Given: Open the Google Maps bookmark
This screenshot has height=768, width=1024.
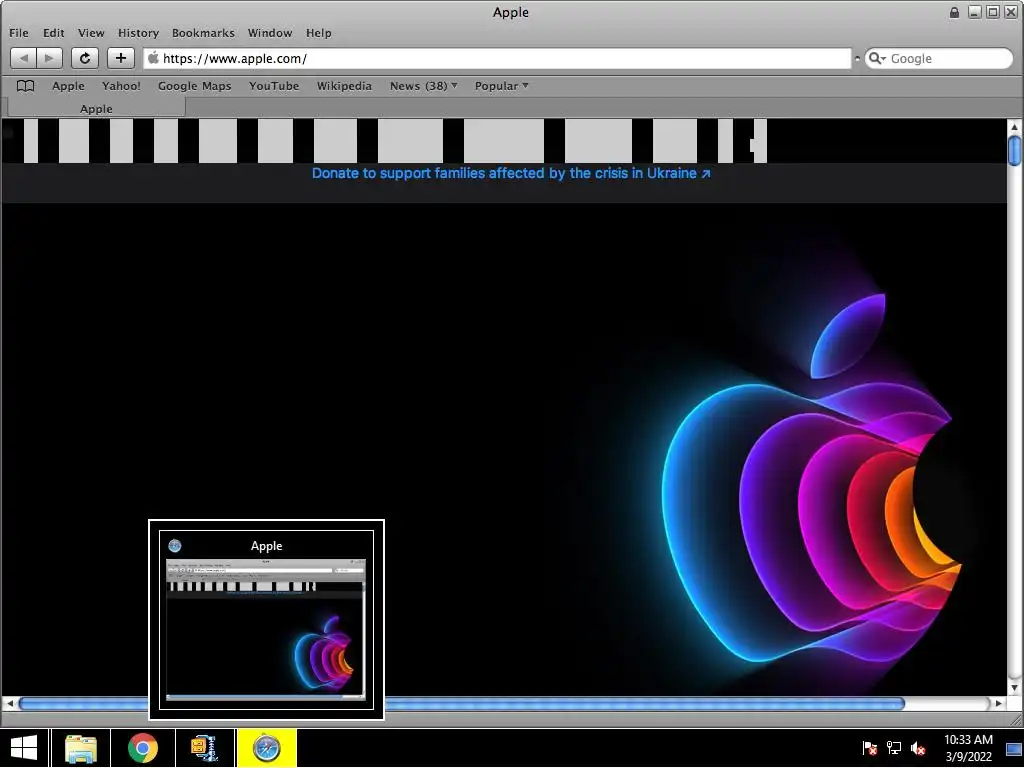Looking at the screenshot, I should pos(195,86).
